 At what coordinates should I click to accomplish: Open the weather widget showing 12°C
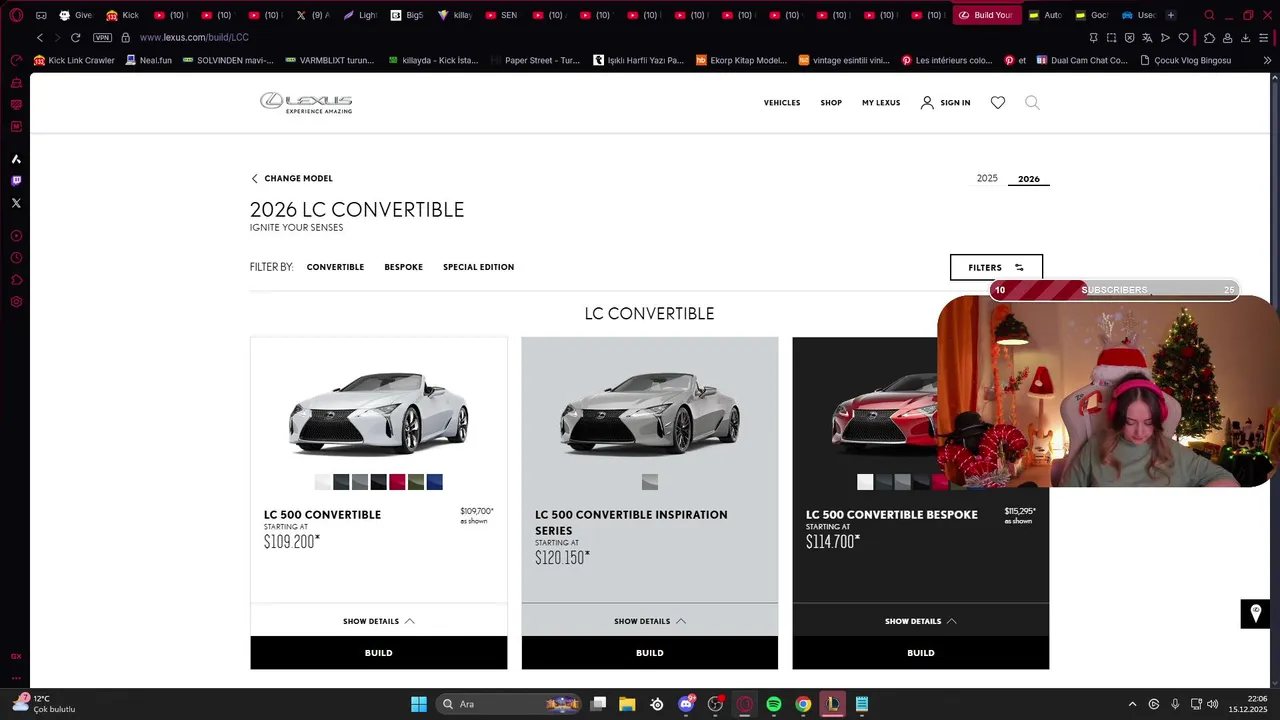(44, 704)
